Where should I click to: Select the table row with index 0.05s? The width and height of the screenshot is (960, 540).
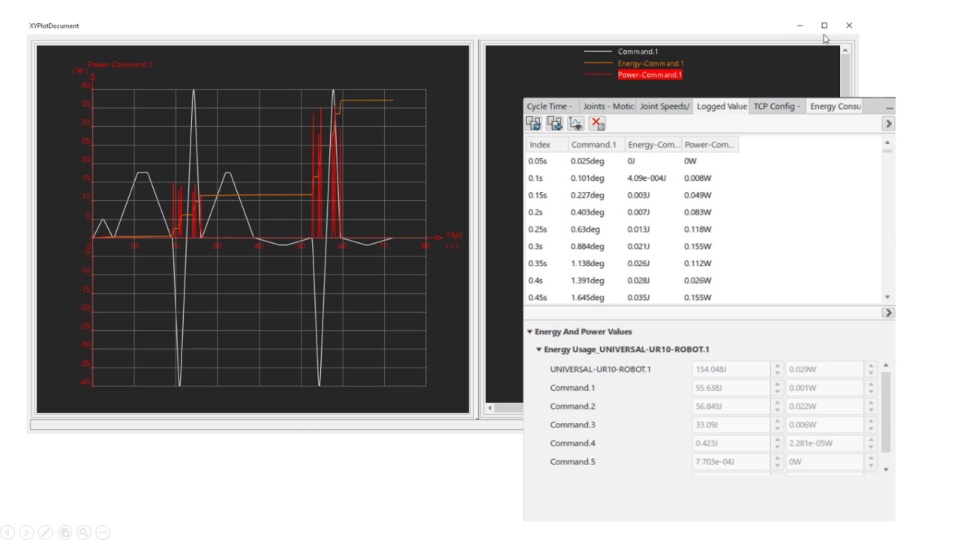[632, 161]
